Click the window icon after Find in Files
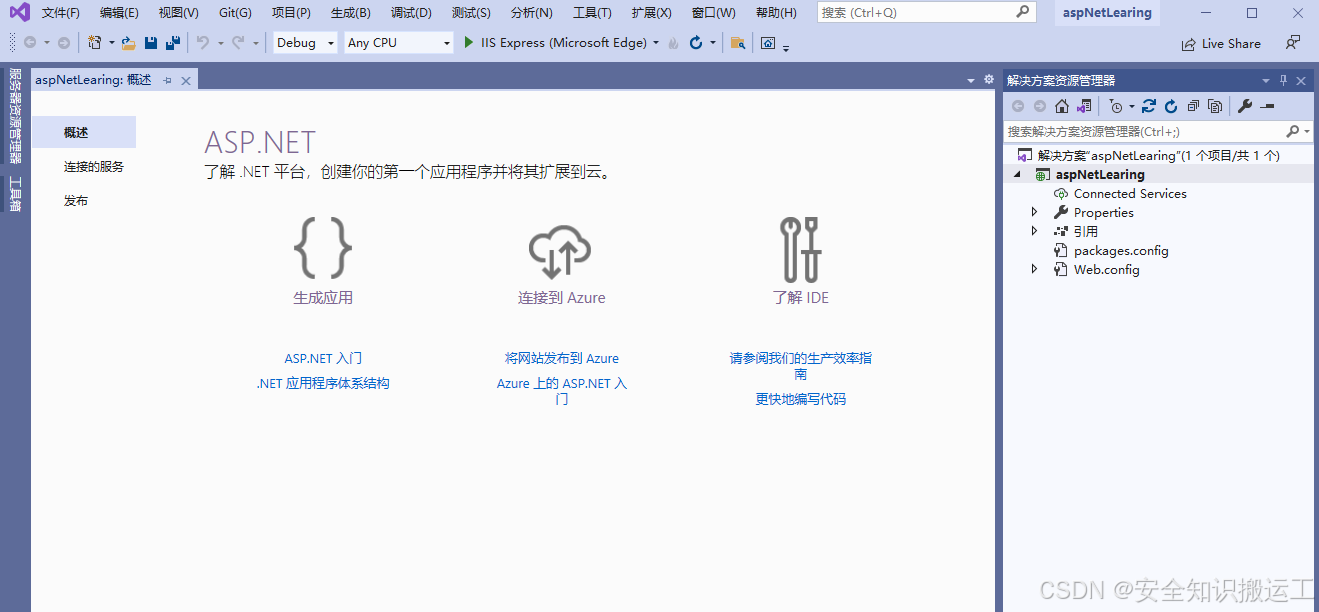This screenshot has width=1319, height=612. click(768, 43)
